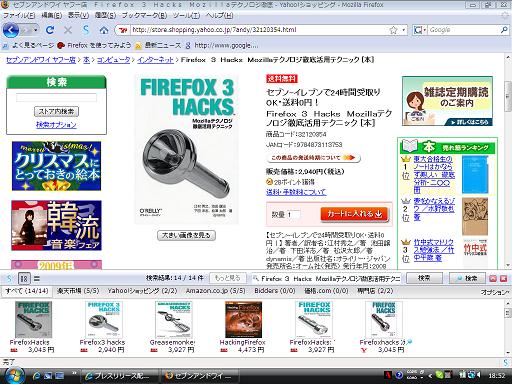This screenshot has height=384, width=512.
Task: Click the store search text field
Action: click(56, 97)
